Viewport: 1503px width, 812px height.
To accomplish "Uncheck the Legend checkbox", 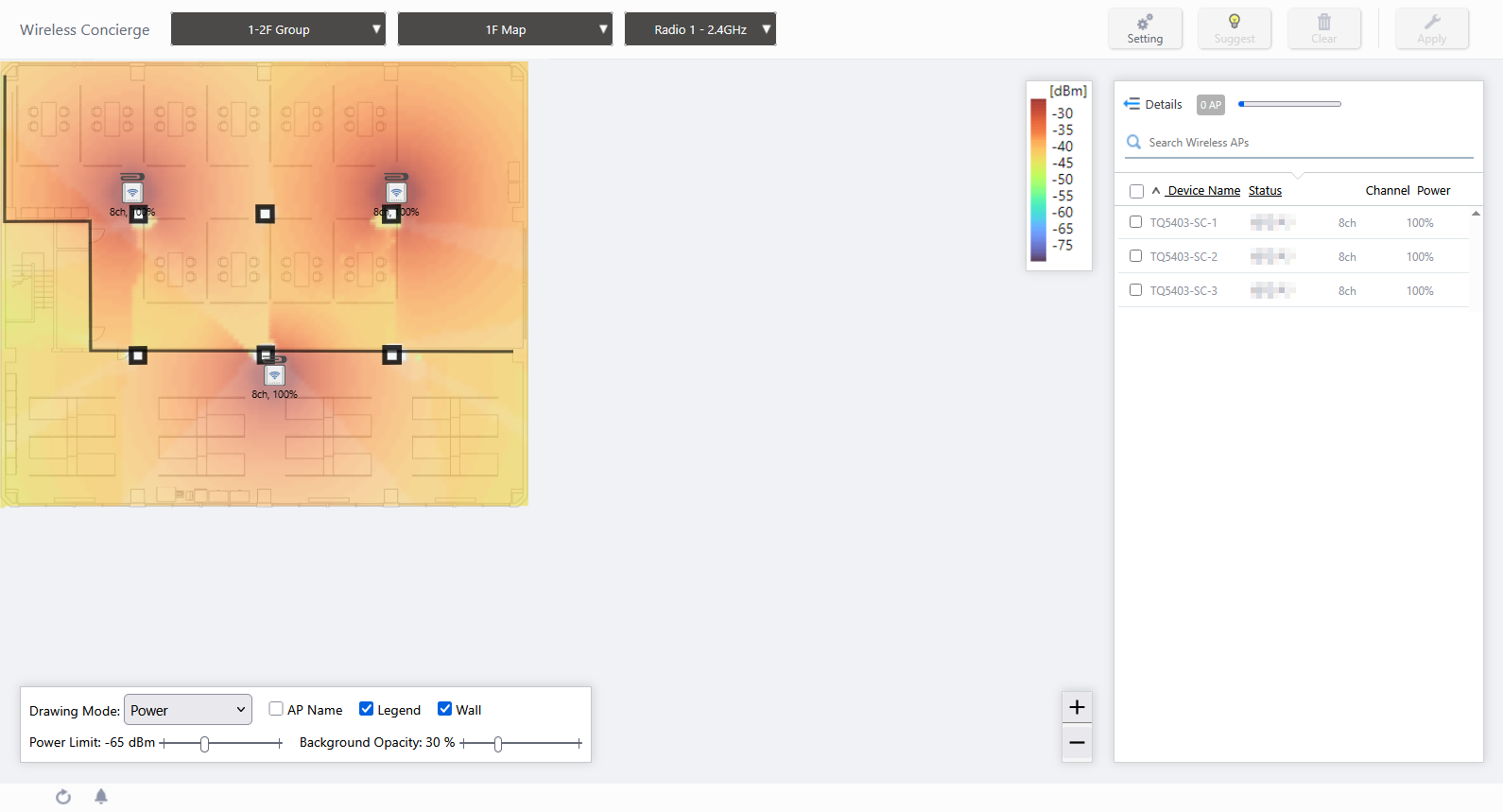I will click(366, 709).
